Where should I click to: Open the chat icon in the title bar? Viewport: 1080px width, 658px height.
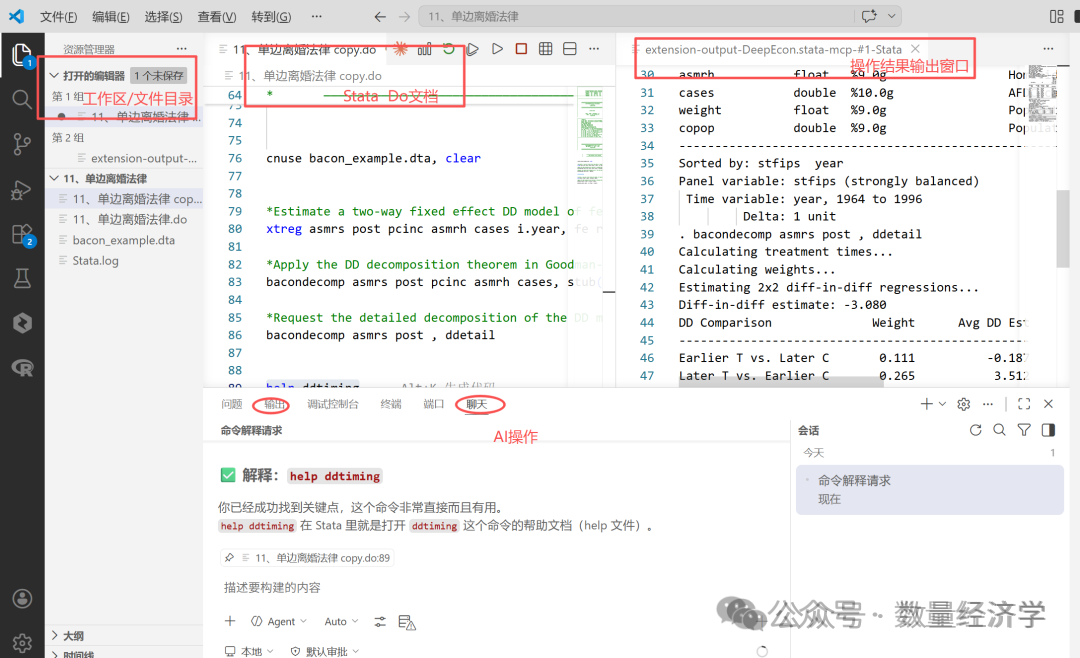[x=869, y=16]
